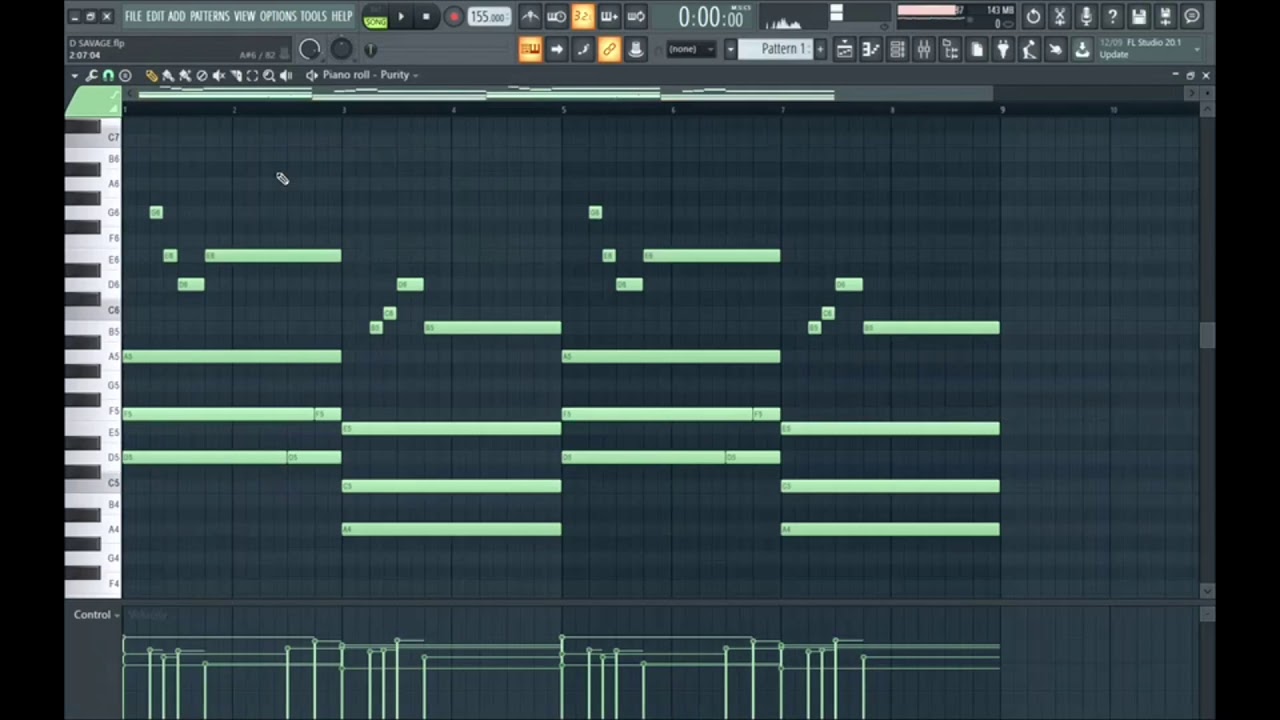This screenshot has height=720, width=1280.
Task: Open the Playlist view icon
Action: pos(845,49)
